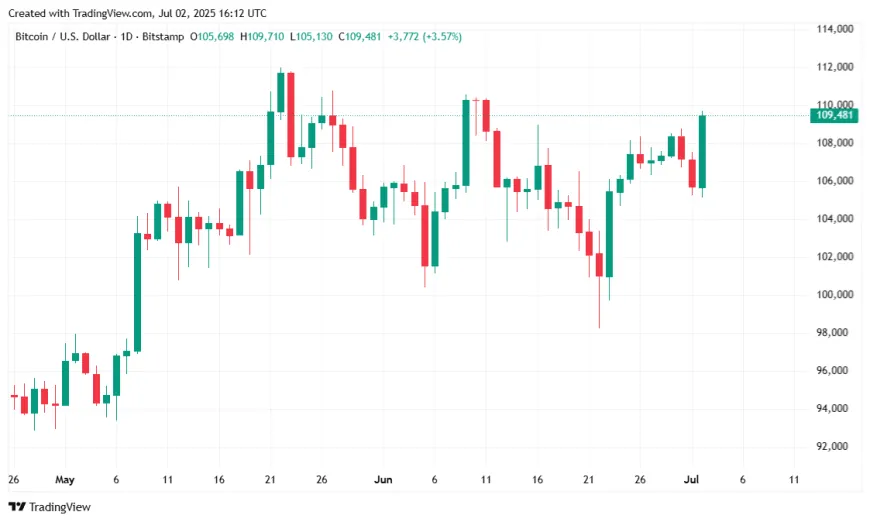The height and width of the screenshot is (522, 870).
Task: Click the green 109,481 current price label
Action: coord(834,115)
